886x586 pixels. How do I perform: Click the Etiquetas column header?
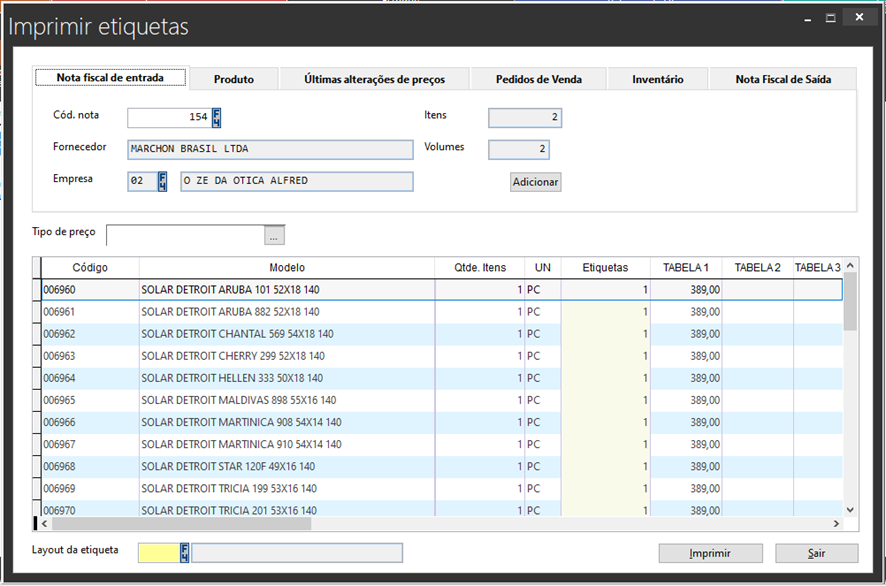click(x=605, y=267)
